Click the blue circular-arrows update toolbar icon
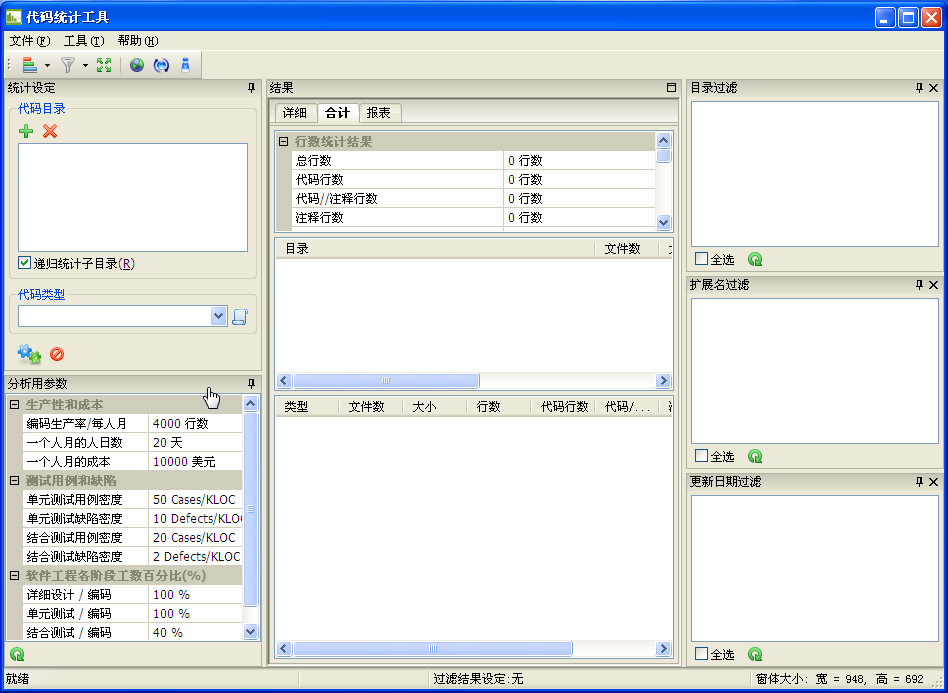Image resolution: width=948 pixels, height=693 pixels. click(x=161, y=65)
